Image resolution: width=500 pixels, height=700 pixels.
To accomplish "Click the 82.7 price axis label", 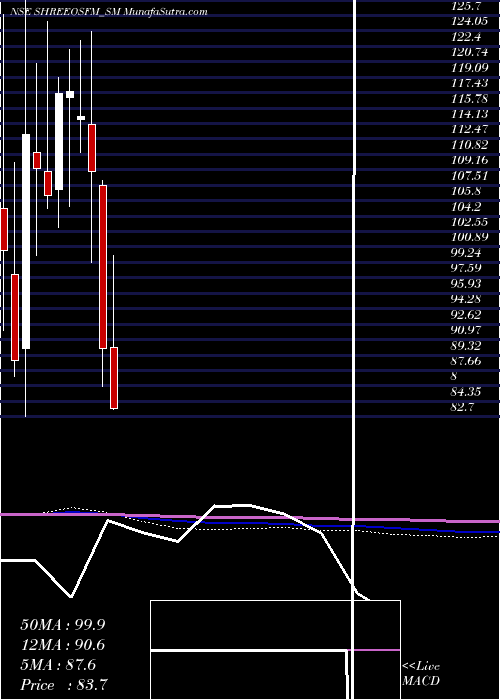I will pyautogui.click(x=463, y=407).
